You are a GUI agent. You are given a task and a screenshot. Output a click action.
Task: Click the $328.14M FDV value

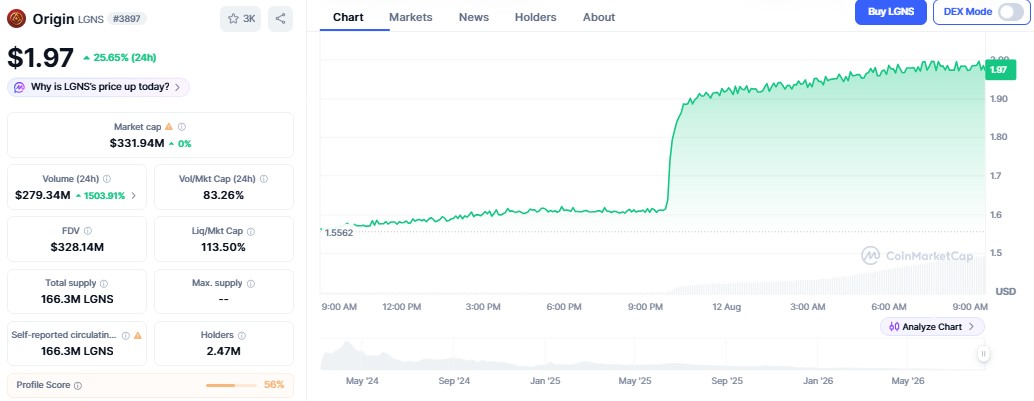point(77,247)
